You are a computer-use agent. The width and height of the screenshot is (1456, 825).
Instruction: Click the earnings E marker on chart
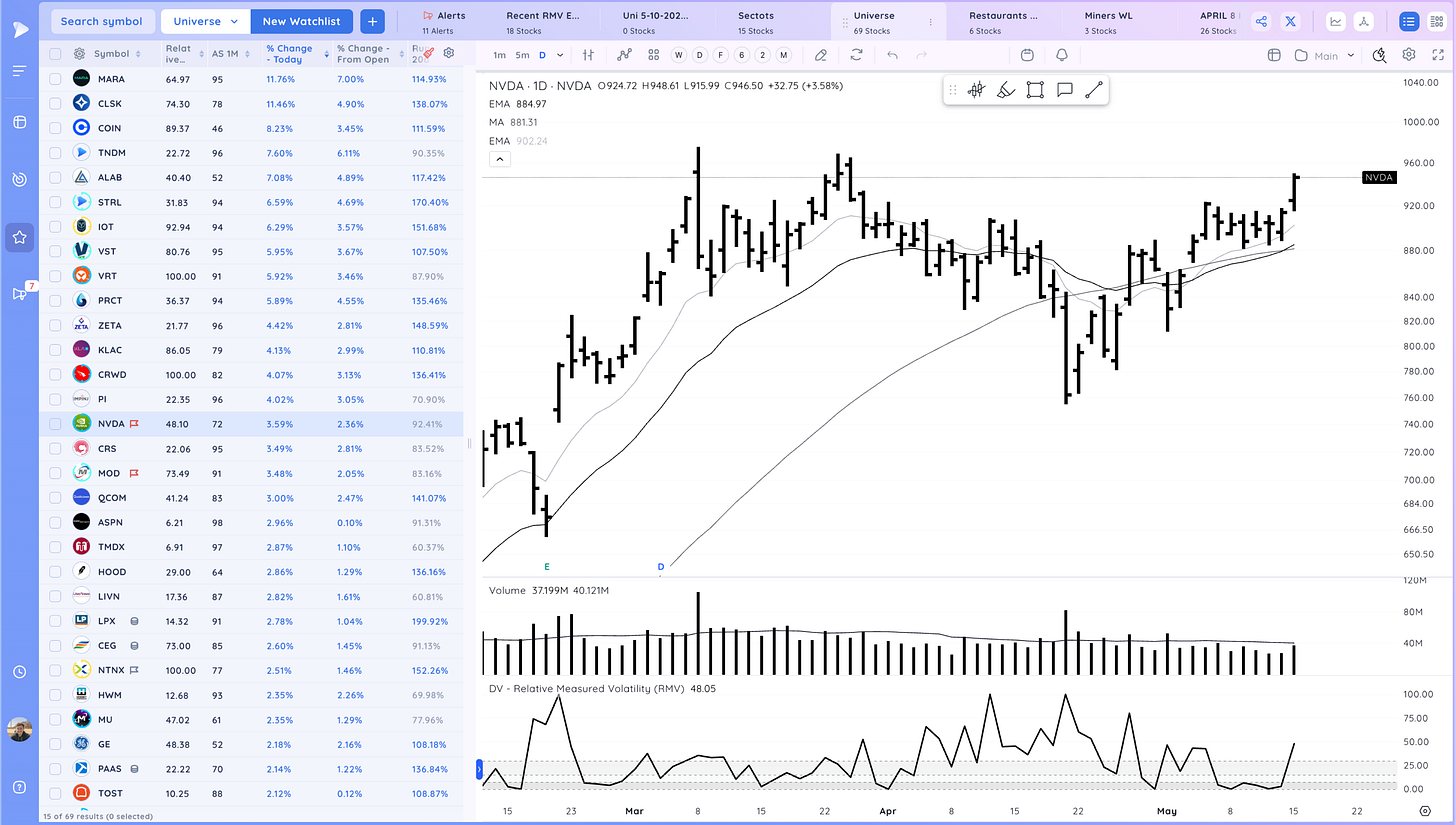coord(547,566)
